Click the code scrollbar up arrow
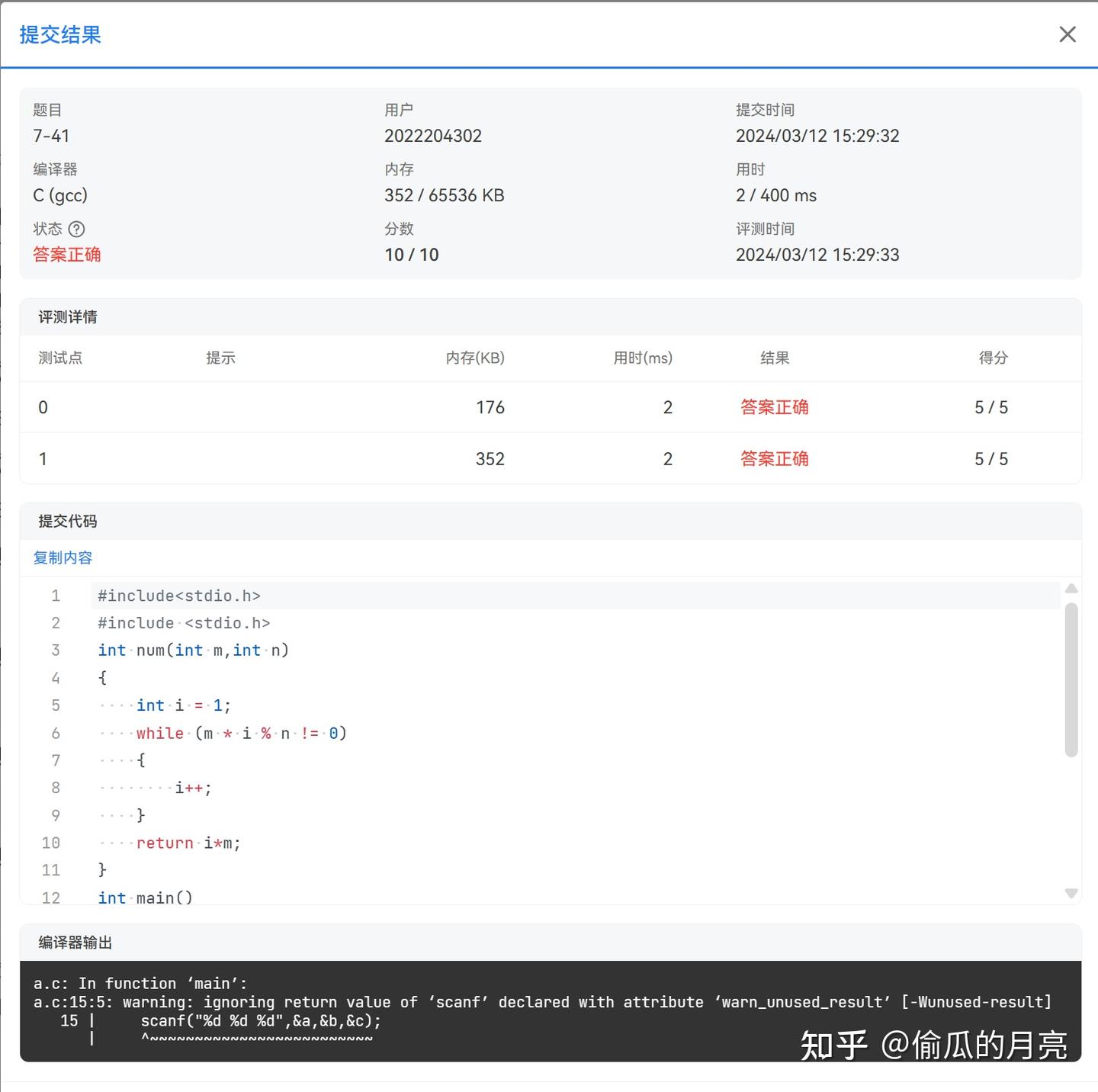This screenshot has width=1098, height=1092. (x=1071, y=588)
